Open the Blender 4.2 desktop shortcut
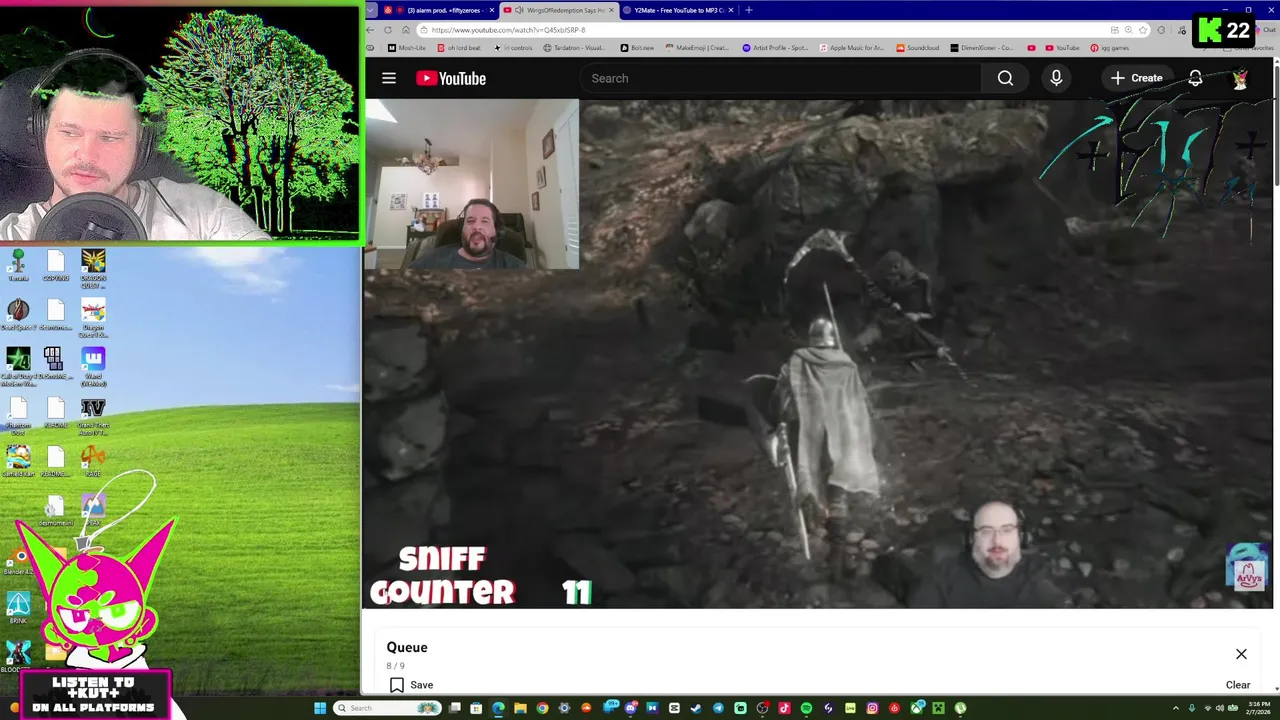Viewport: 1280px width, 720px height. 18,559
